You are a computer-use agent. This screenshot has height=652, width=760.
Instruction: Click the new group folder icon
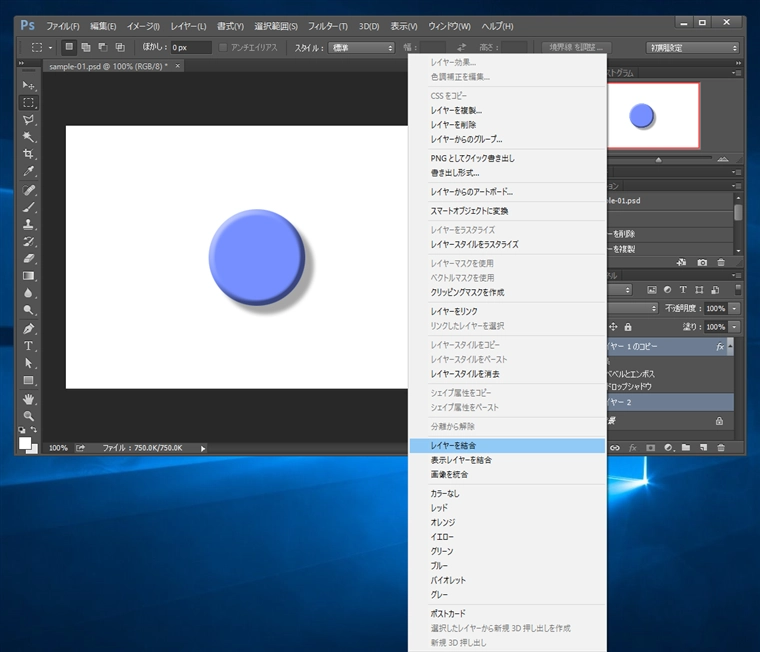(x=686, y=448)
